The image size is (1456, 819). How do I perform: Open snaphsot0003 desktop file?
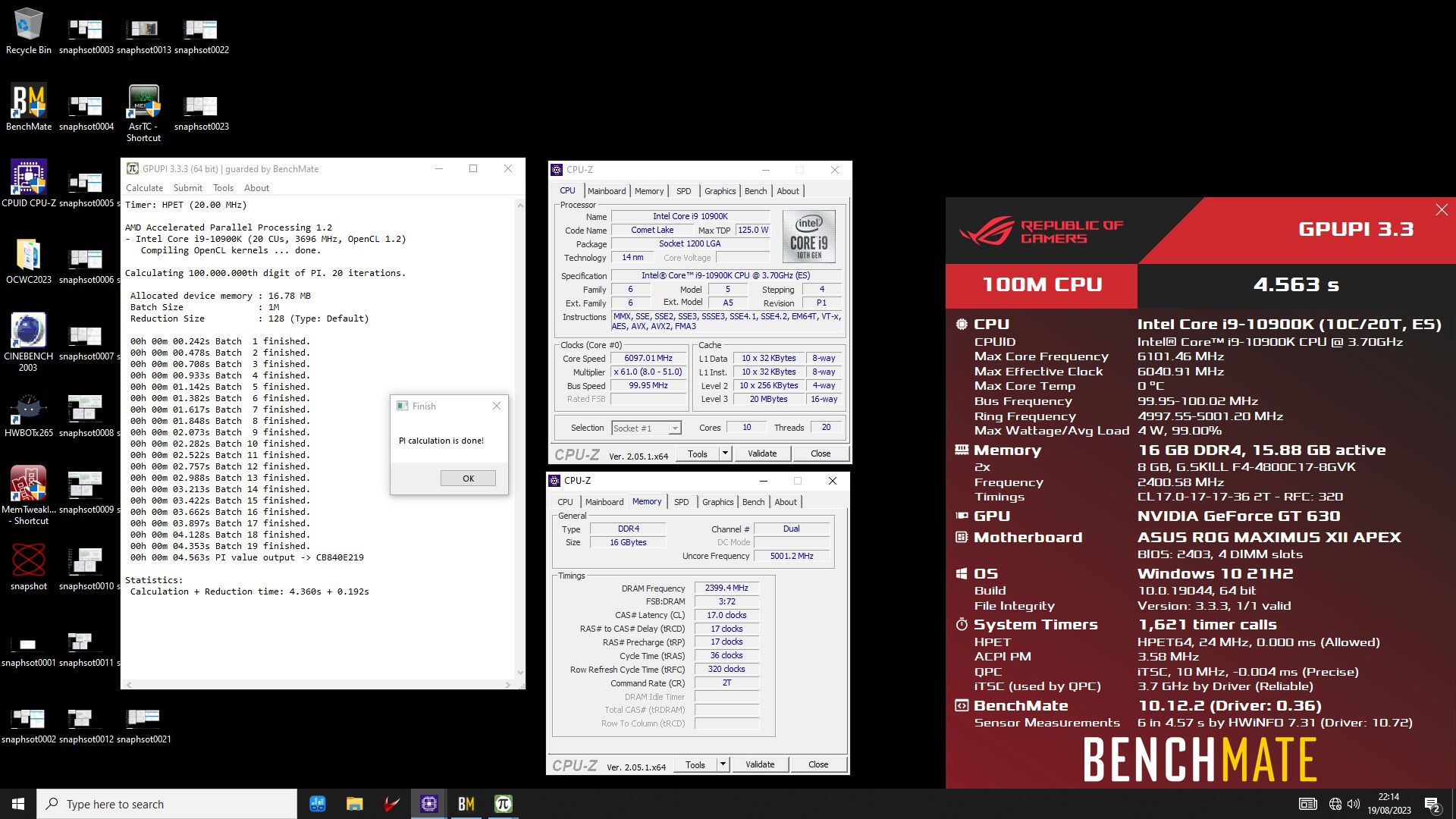click(86, 36)
